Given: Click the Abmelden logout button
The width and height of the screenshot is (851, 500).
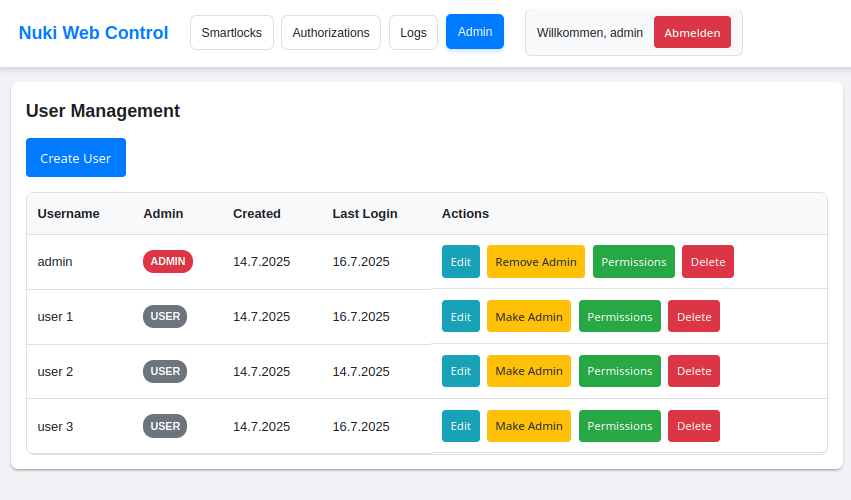Looking at the screenshot, I should [693, 33].
